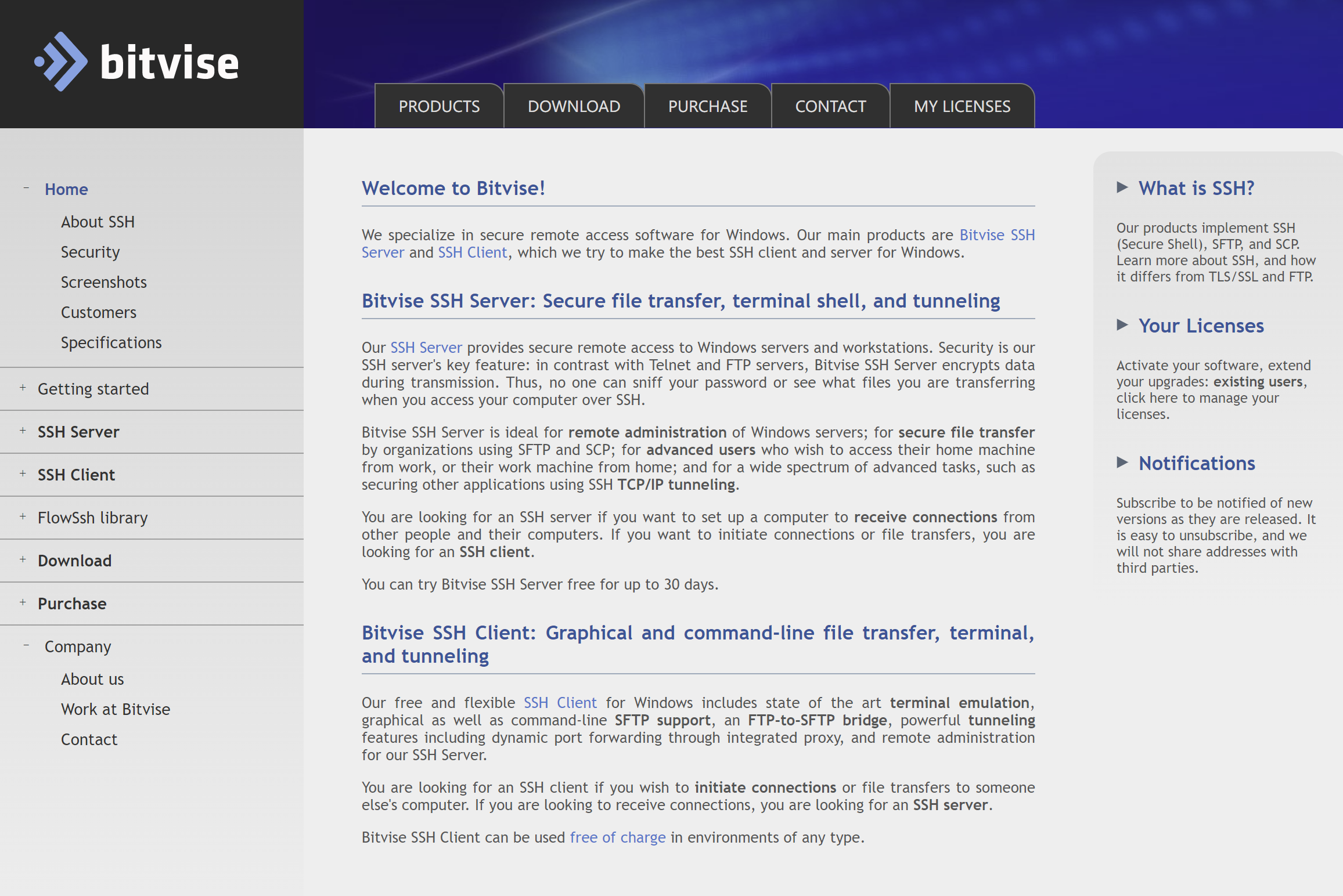Collapse the Company sidebar section
The height and width of the screenshot is (896, 1343).
(x=26, y=645)
